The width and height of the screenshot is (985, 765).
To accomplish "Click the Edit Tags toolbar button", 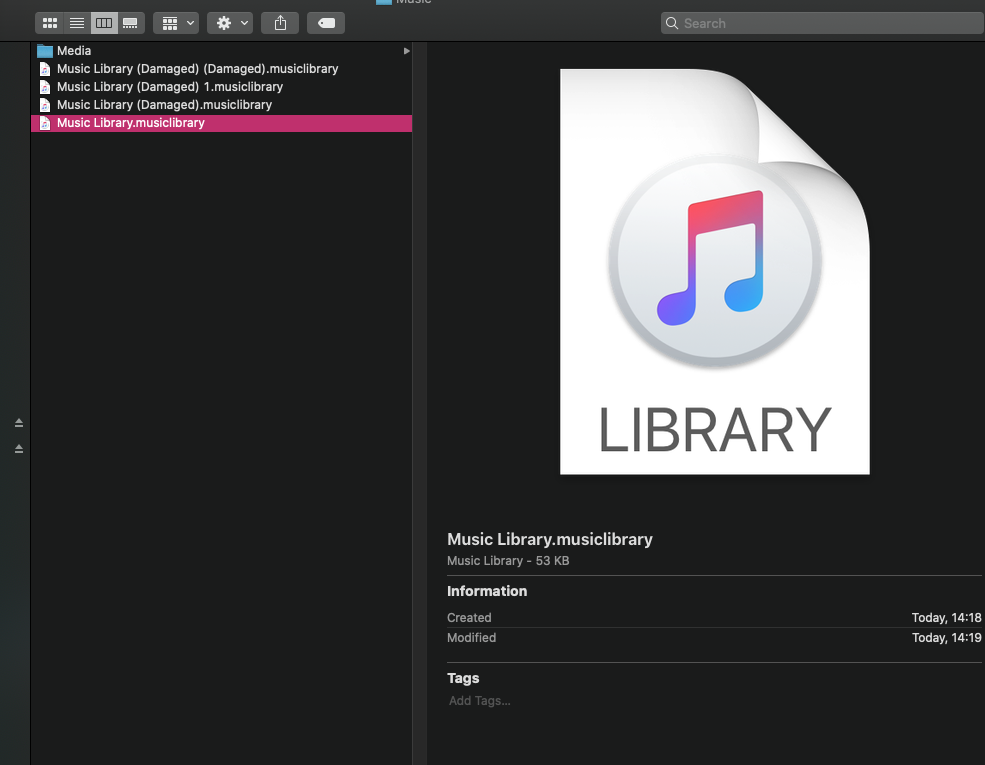I will tap(326, 23).
